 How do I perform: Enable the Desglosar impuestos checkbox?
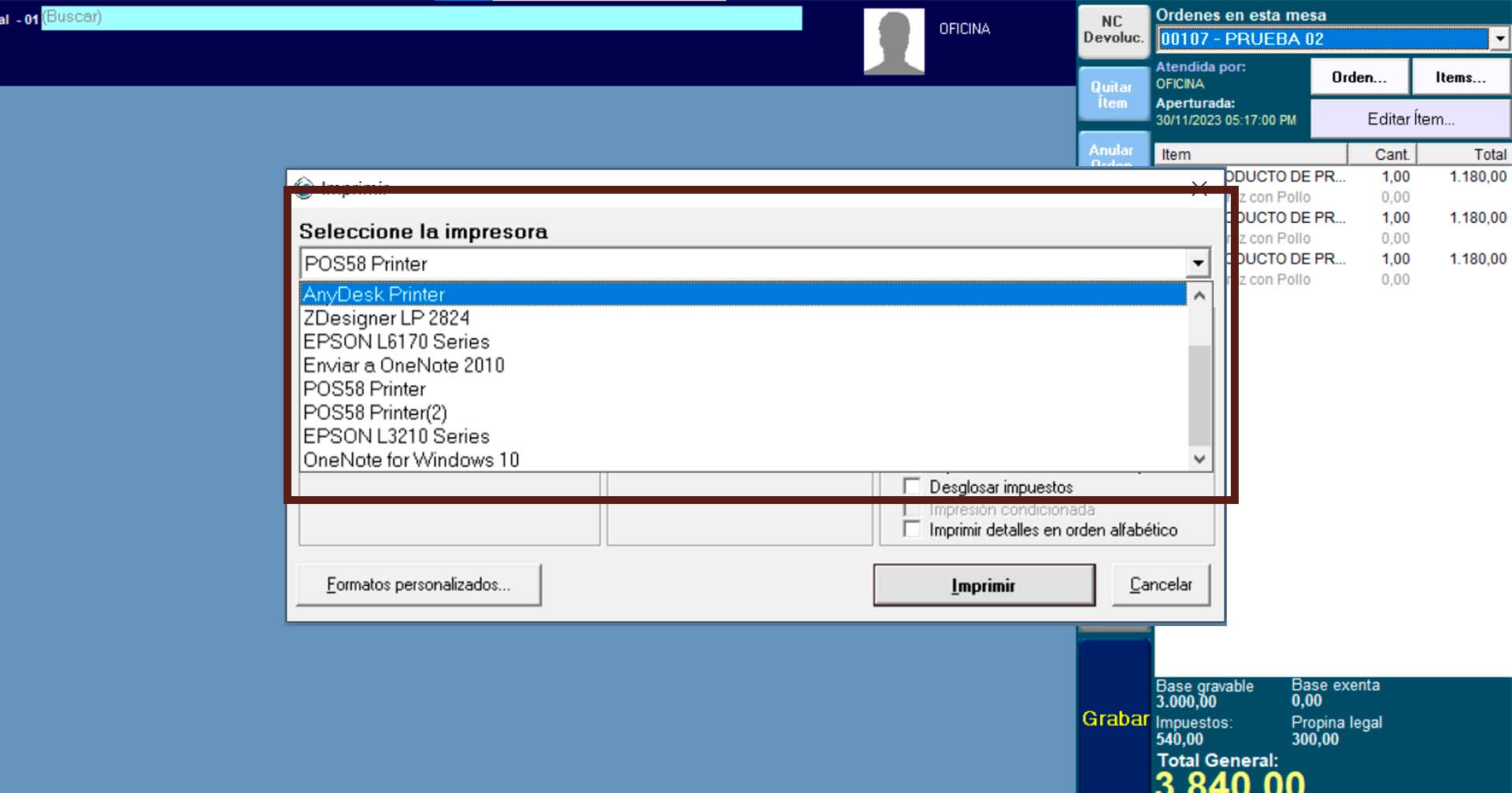point(912,487)
